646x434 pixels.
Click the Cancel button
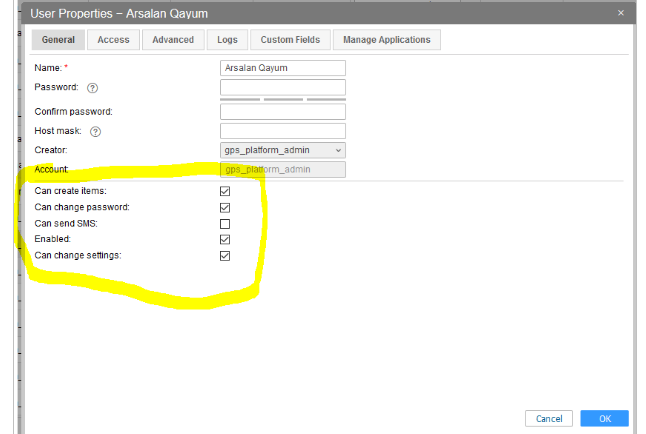pyautogui.click(x=549, y=418)
